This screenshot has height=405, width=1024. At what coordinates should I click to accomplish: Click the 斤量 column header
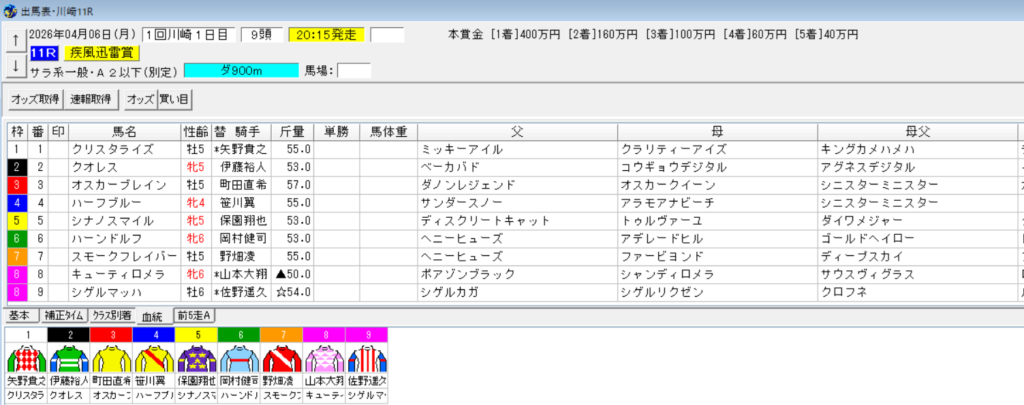(292, 131)
